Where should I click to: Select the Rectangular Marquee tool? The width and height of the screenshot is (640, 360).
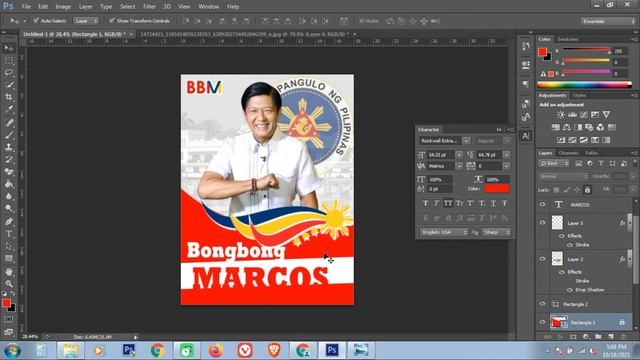click(x=9, y=61)
